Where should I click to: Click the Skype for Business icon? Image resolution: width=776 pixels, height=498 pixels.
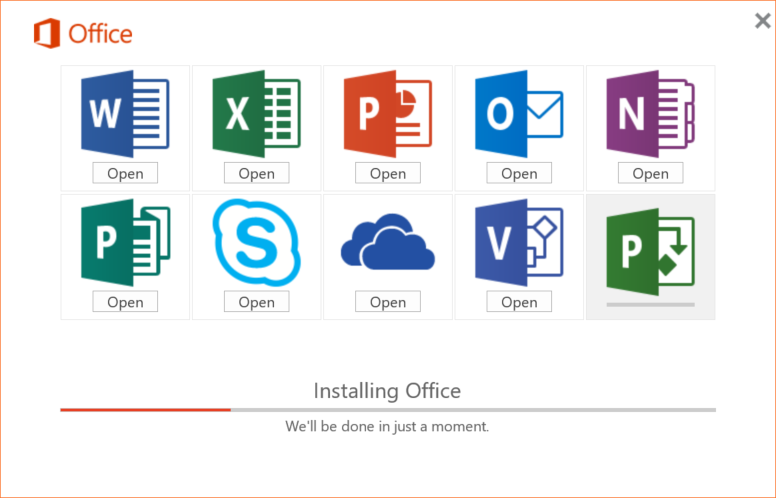coord(256,243)
